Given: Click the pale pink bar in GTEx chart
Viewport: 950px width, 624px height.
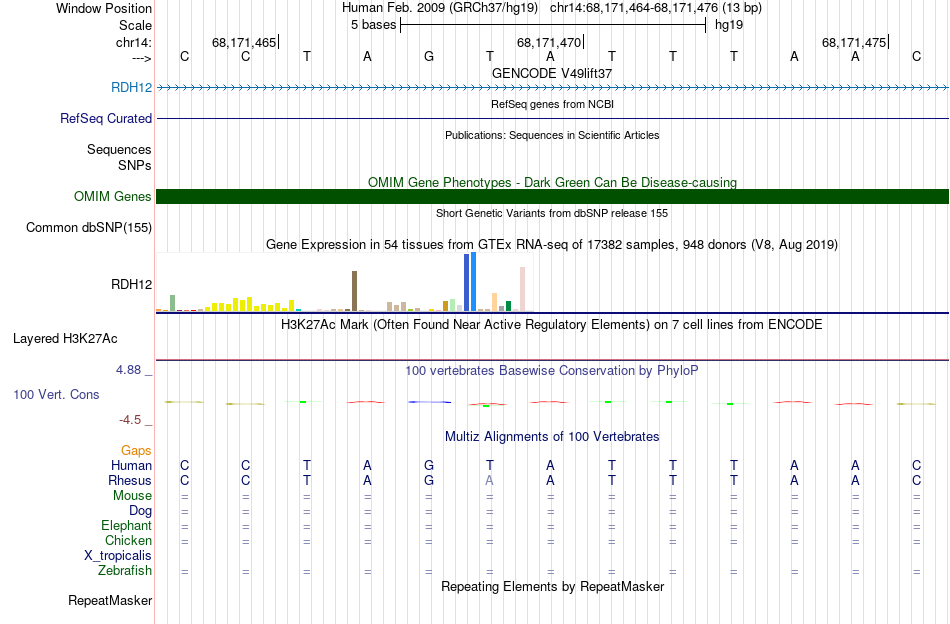Looking at the screenshot, I should 522,289.
